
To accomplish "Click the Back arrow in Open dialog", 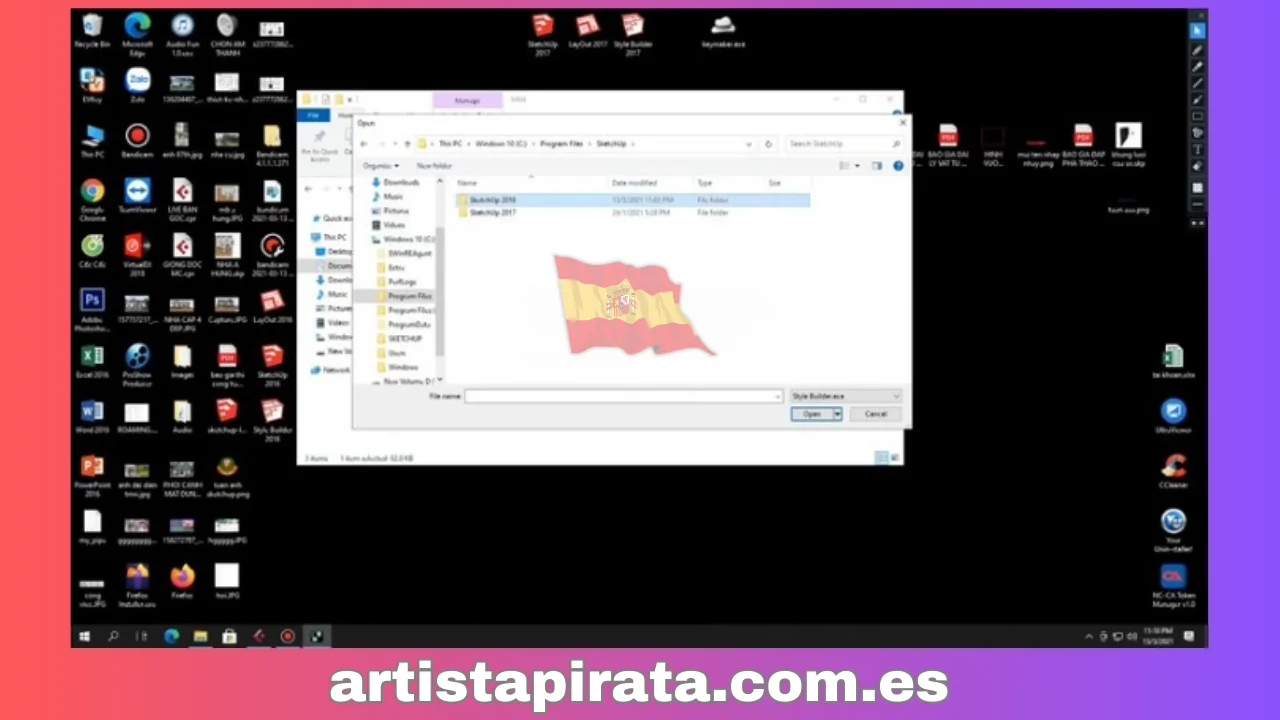I will [364, 144].
